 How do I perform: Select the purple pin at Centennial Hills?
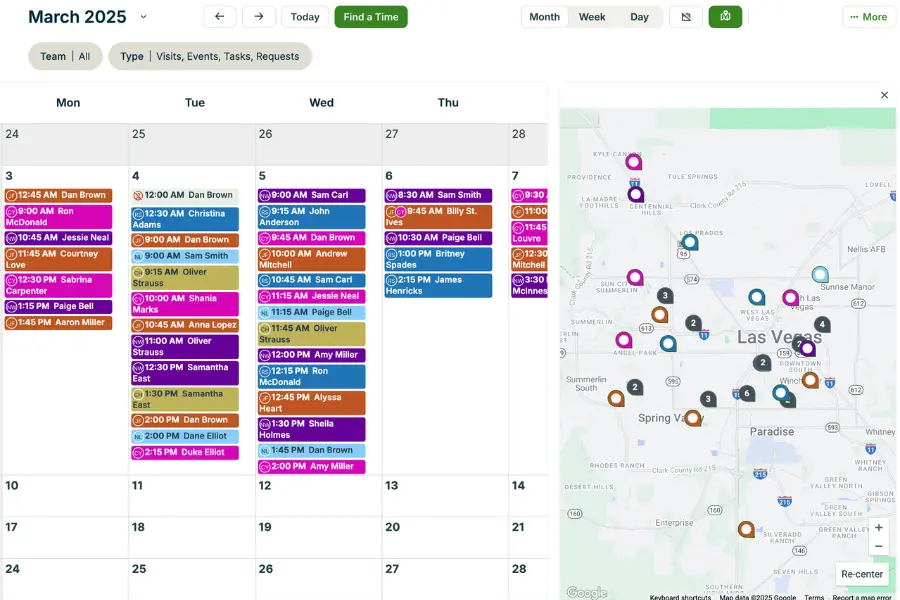point(635,195)
